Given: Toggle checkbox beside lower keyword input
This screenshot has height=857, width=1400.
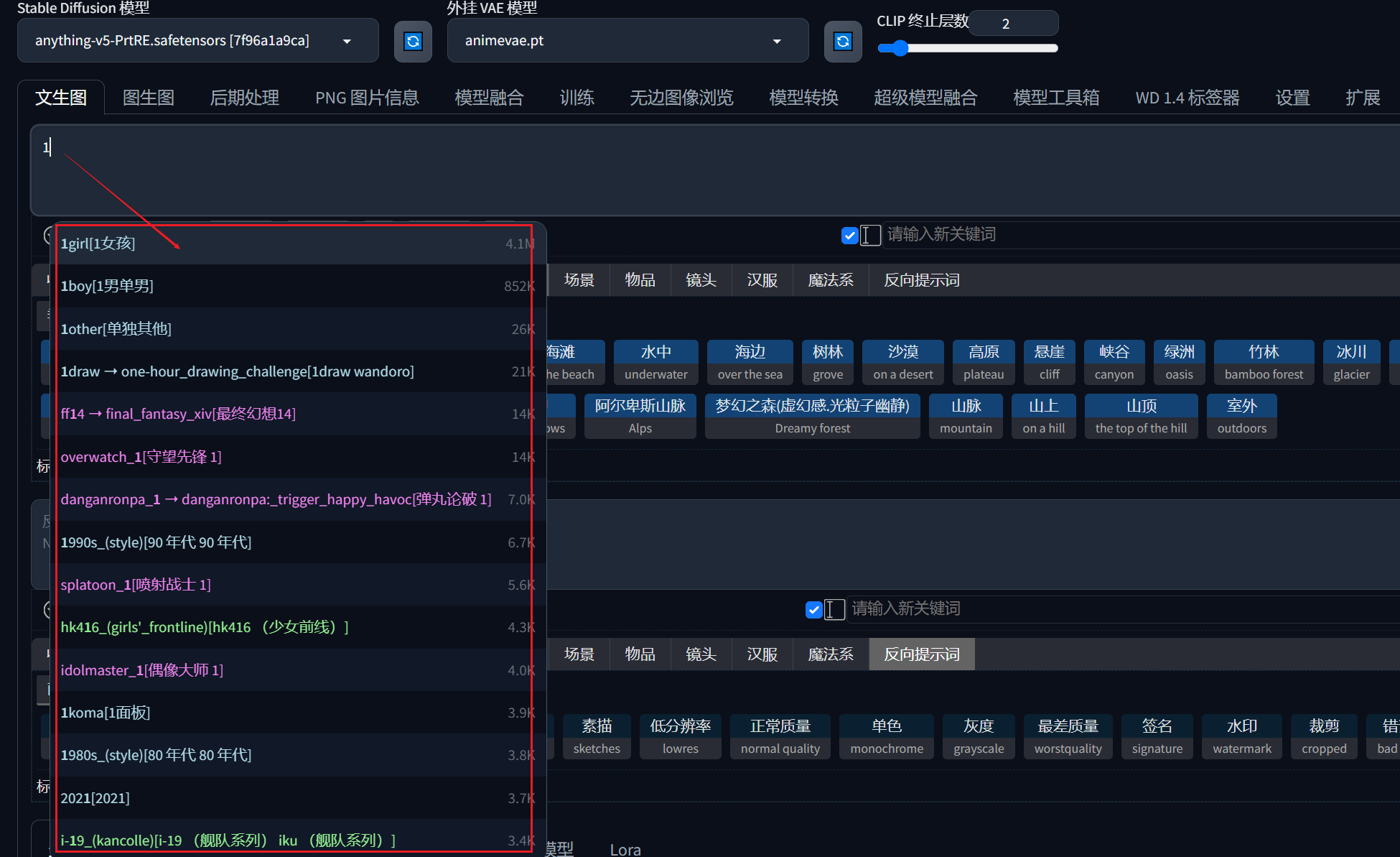Looking at the screenshot, I should 814,610.
